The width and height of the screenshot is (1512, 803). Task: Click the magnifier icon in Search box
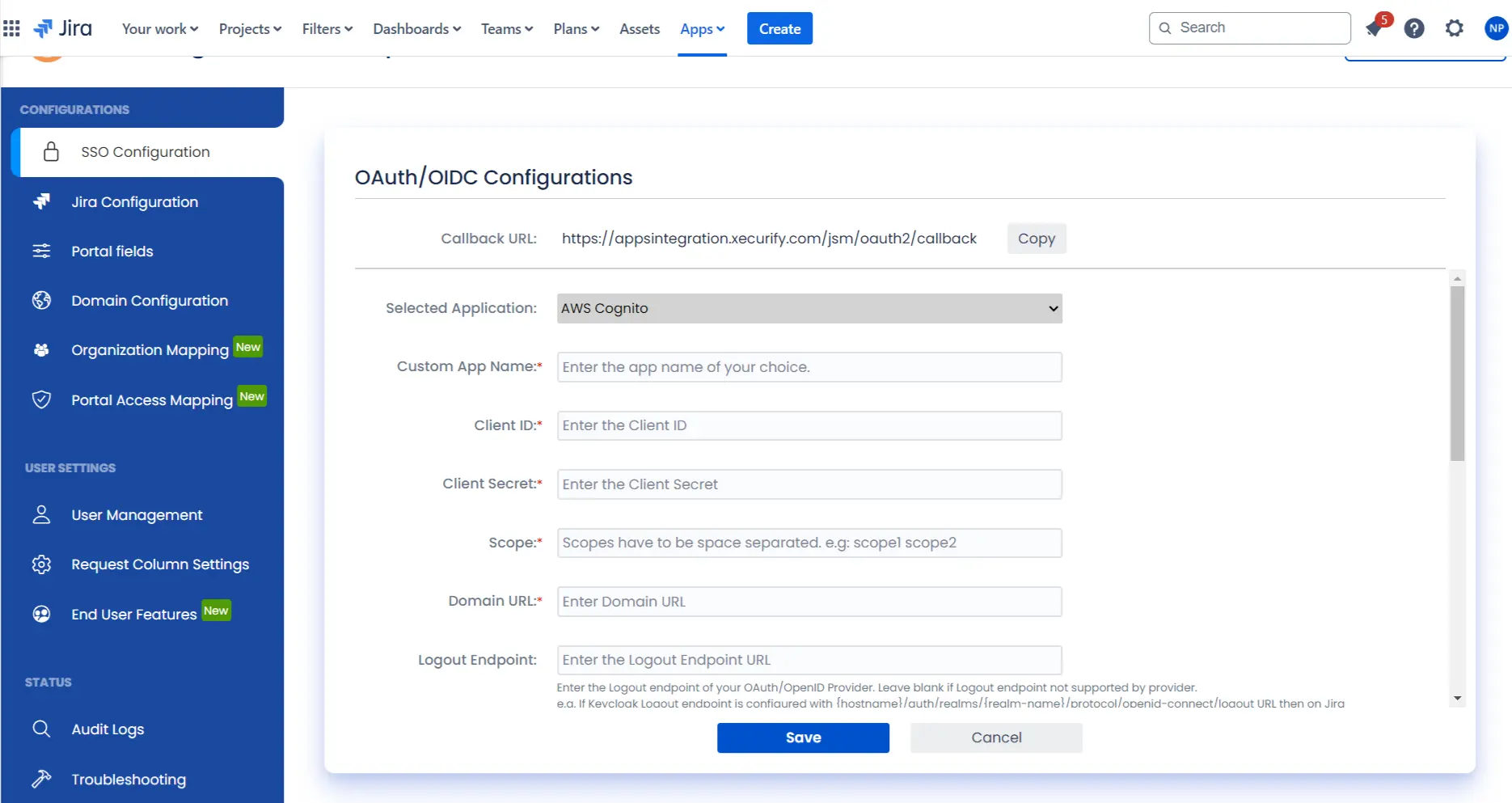coord(1165,27)
